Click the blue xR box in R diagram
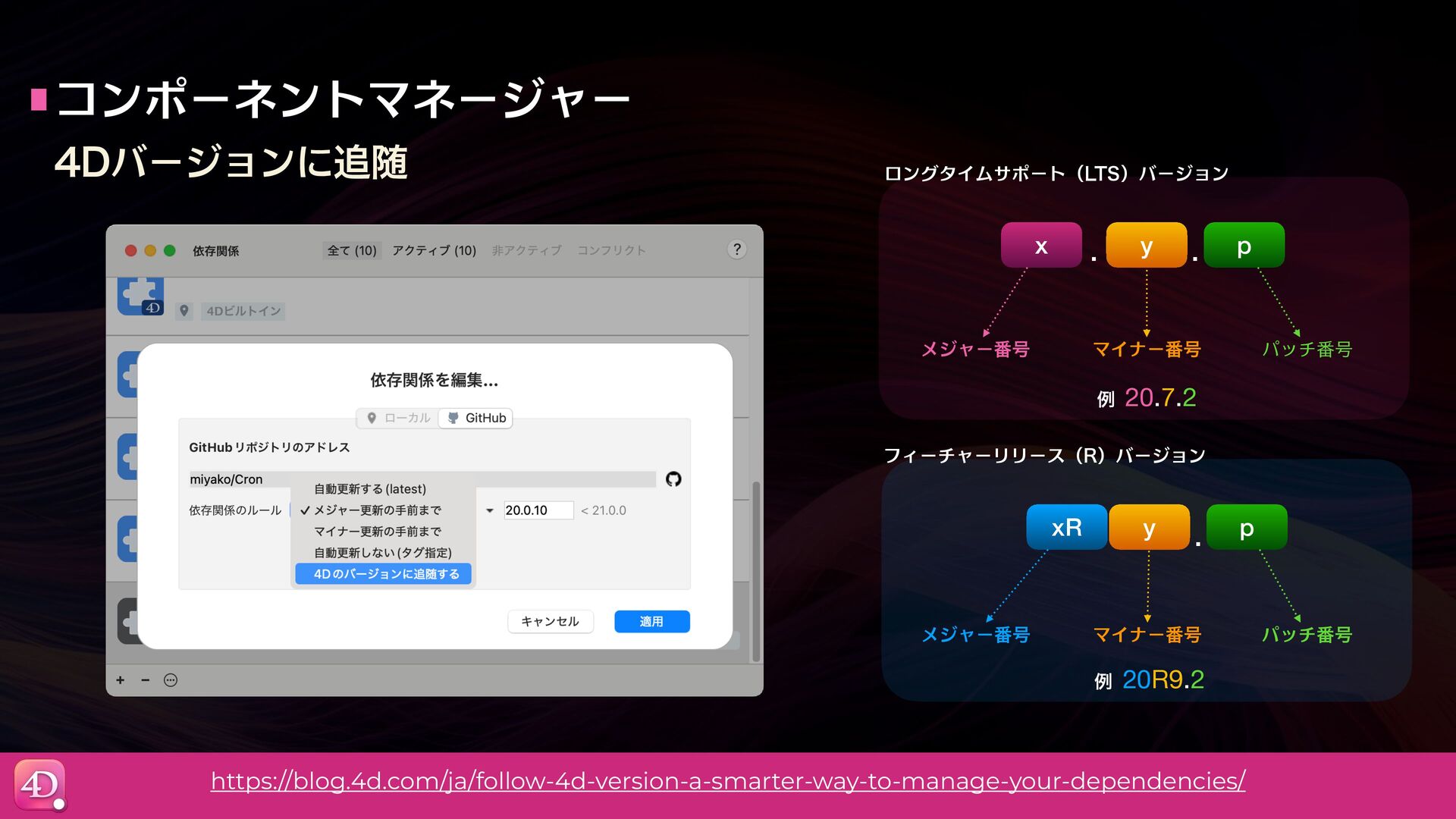This screenshot has width=1456, height=819. pyautogui.click(x=1066, y=527)
